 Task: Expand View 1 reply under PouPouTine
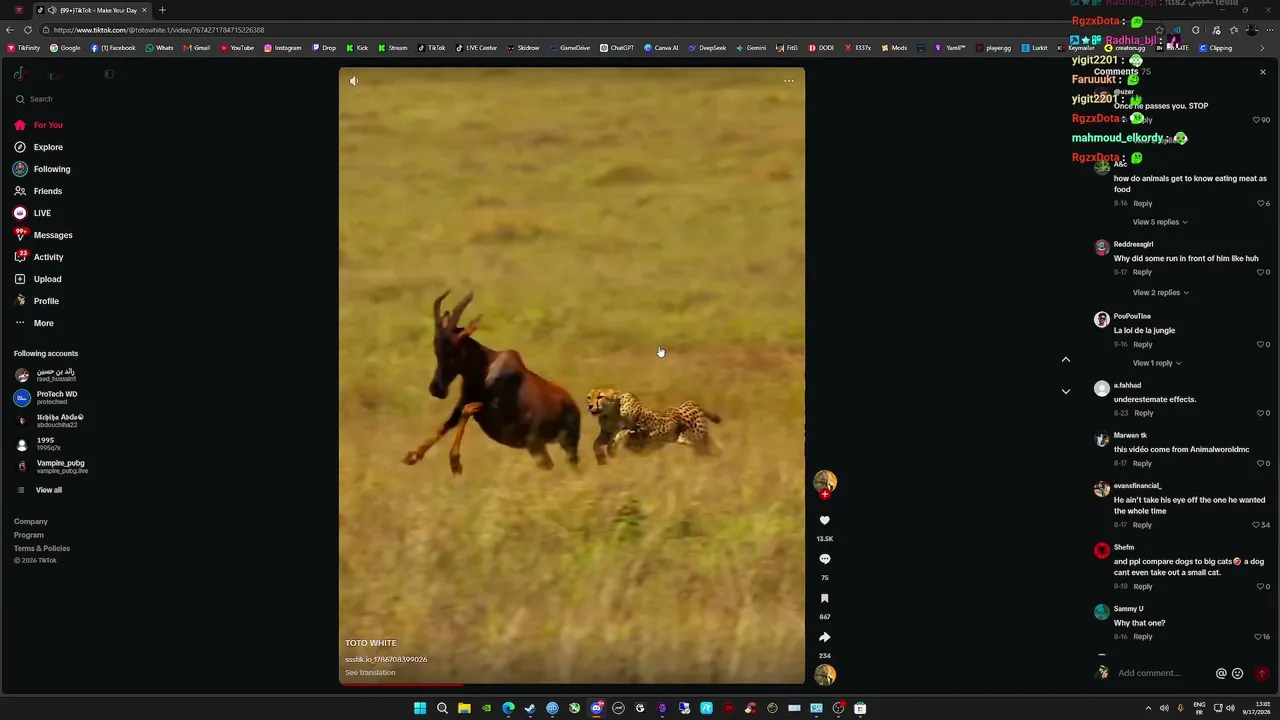1157,363
